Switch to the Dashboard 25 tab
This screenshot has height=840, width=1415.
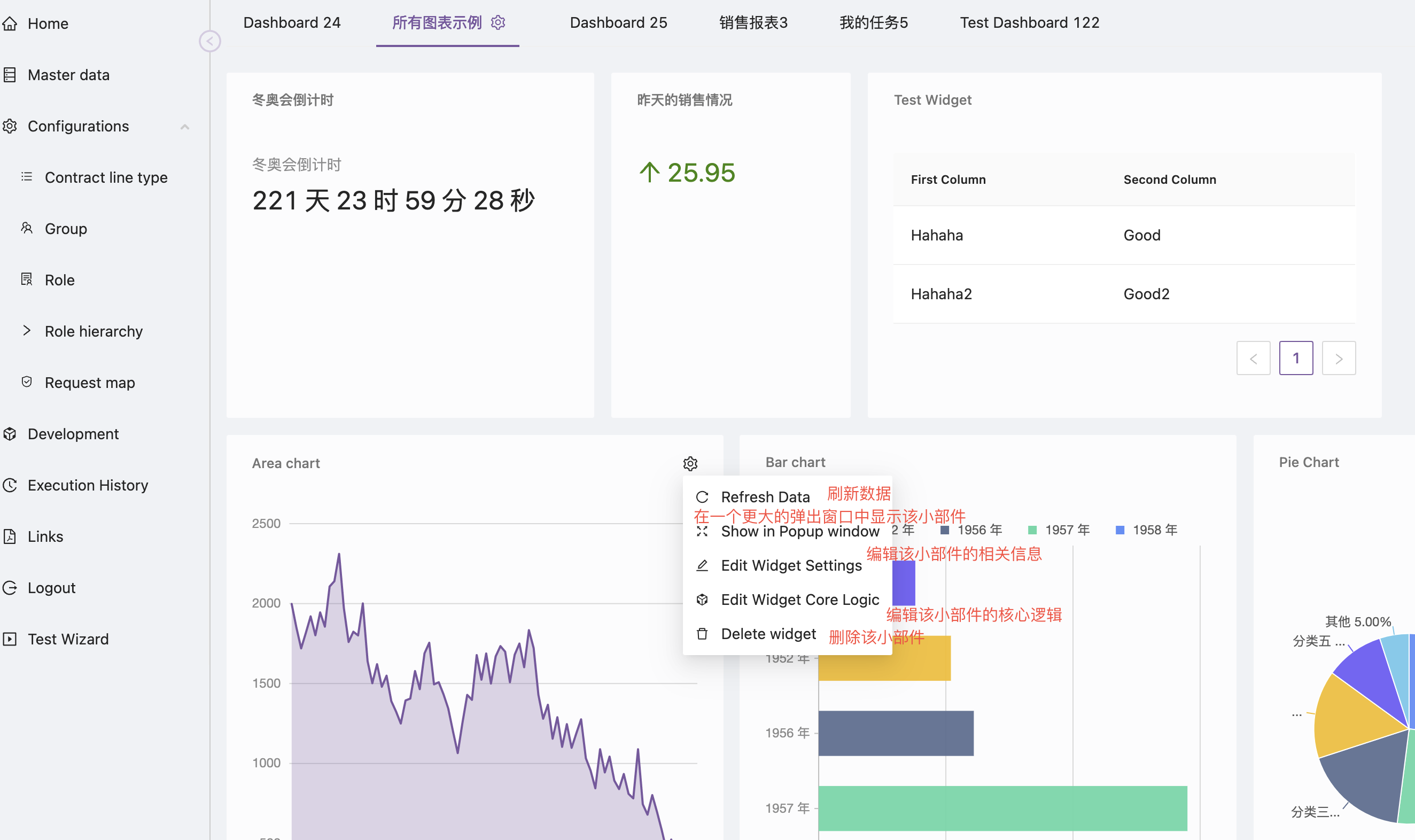click(618, 22)
